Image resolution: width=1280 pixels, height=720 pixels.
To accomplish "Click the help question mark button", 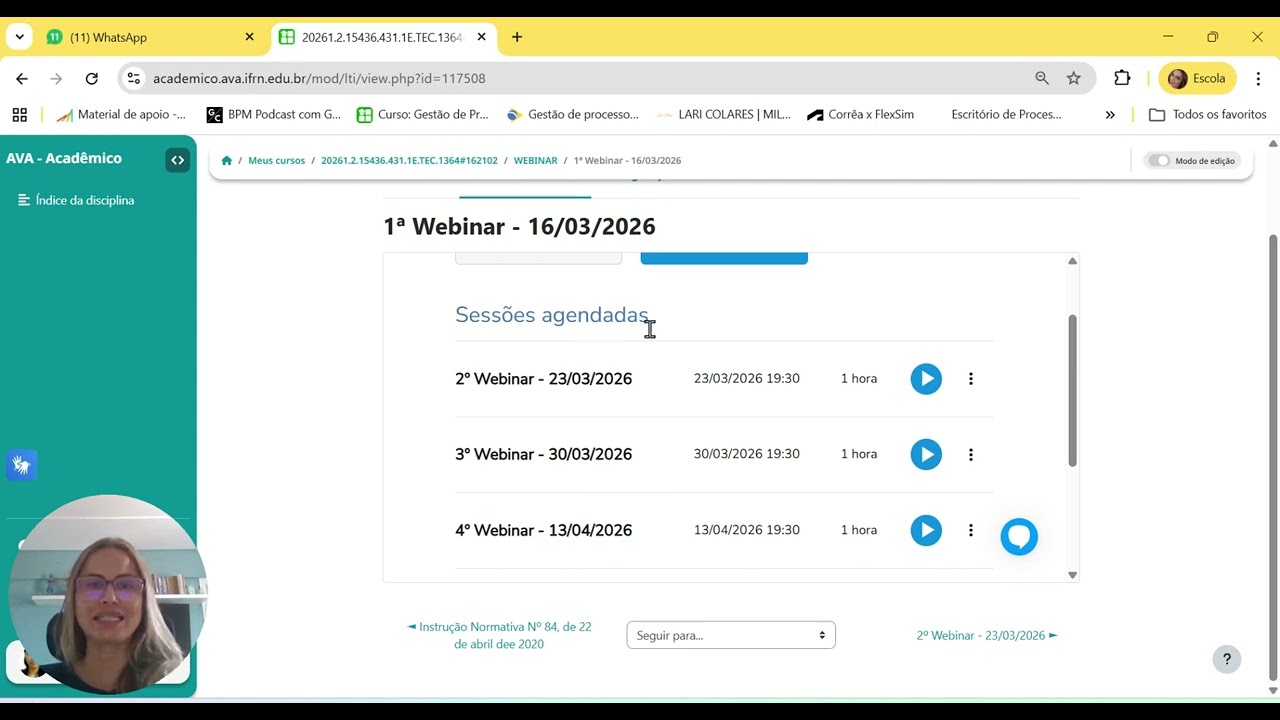I will [x=1227, y=660].
